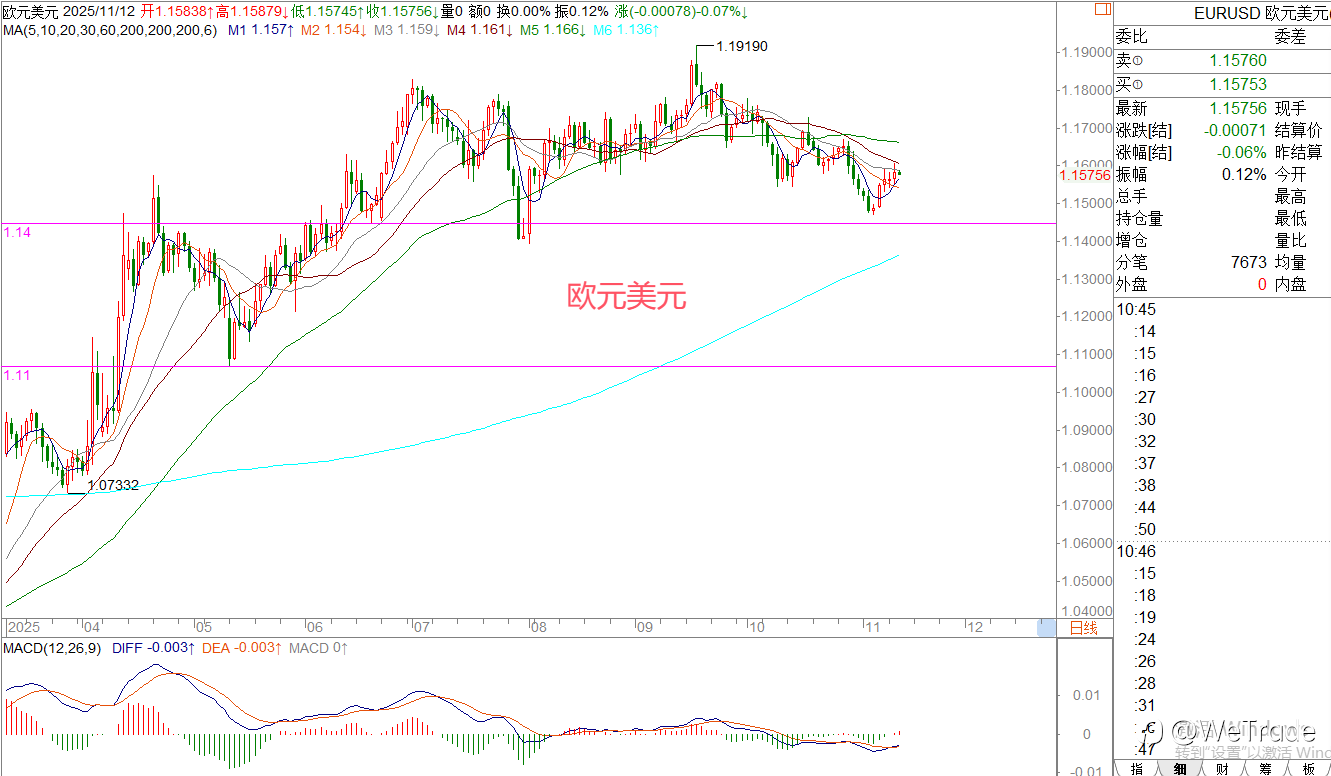This screenshot has height=776, width=1331.
Task: Click the M2 1.154 moving average value
Action: [333, 31]
